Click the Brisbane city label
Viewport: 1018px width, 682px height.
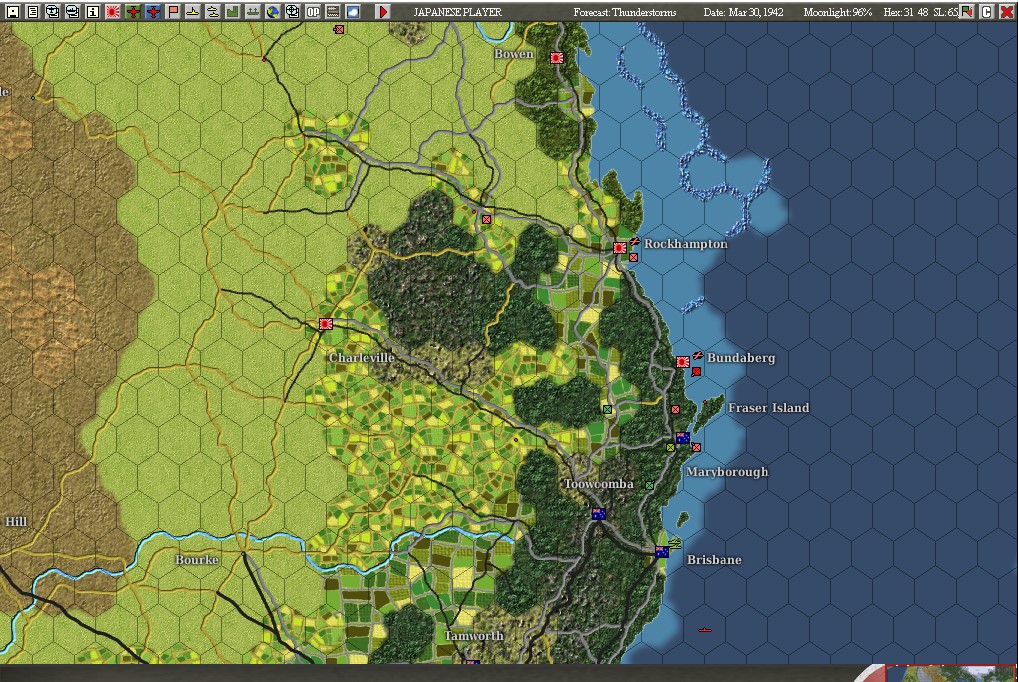click(714, 560)
